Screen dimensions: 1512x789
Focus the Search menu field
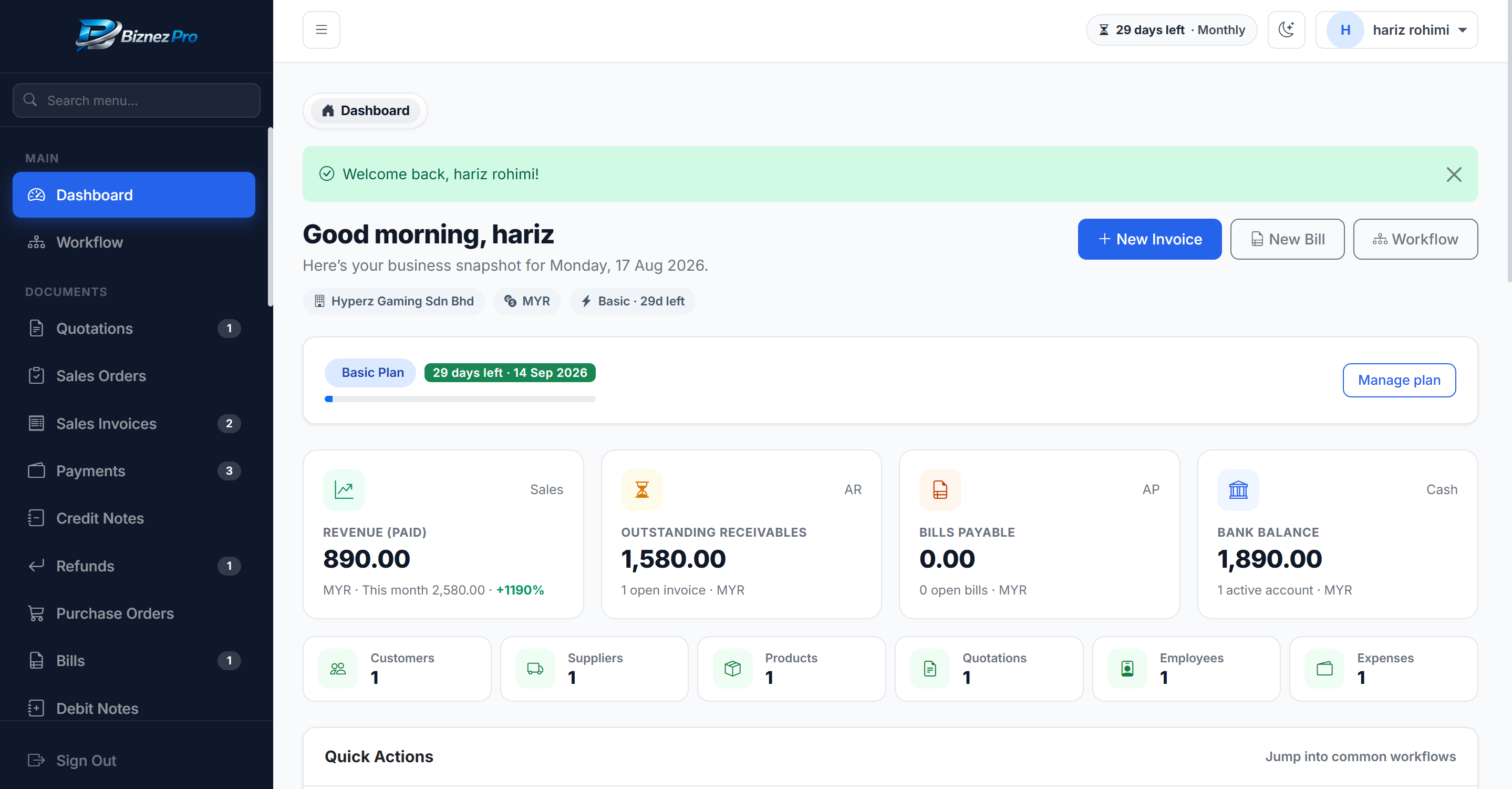coord(136,100)
